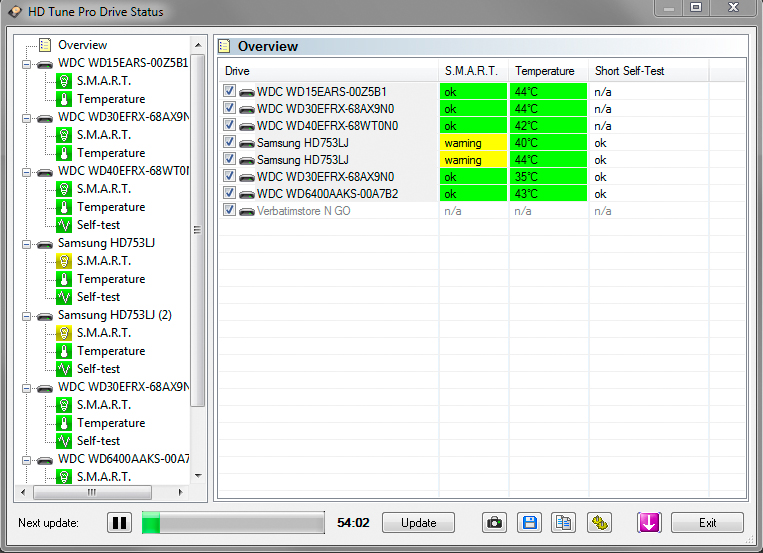This screenshot has height=553, width=763.
Task: Collapse second WDC WD30EFRX tree node
Action: point(26,388)
